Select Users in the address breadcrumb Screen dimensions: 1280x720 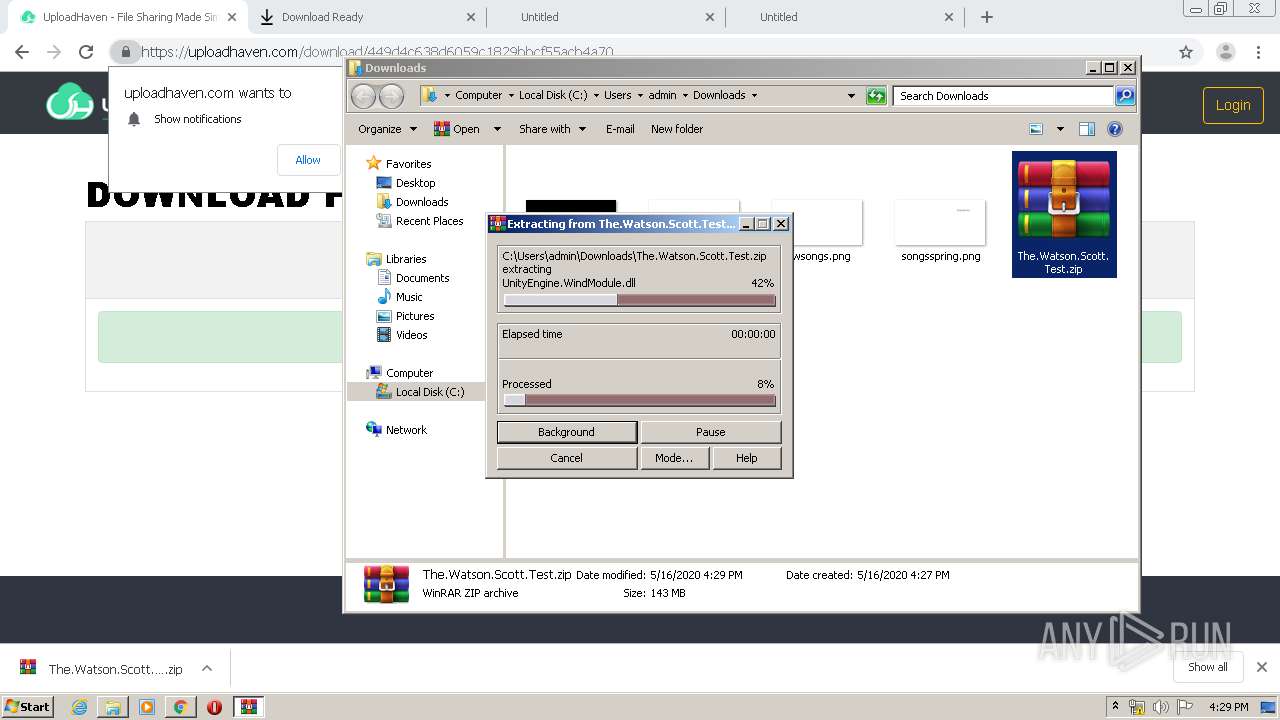click(617, 95)
